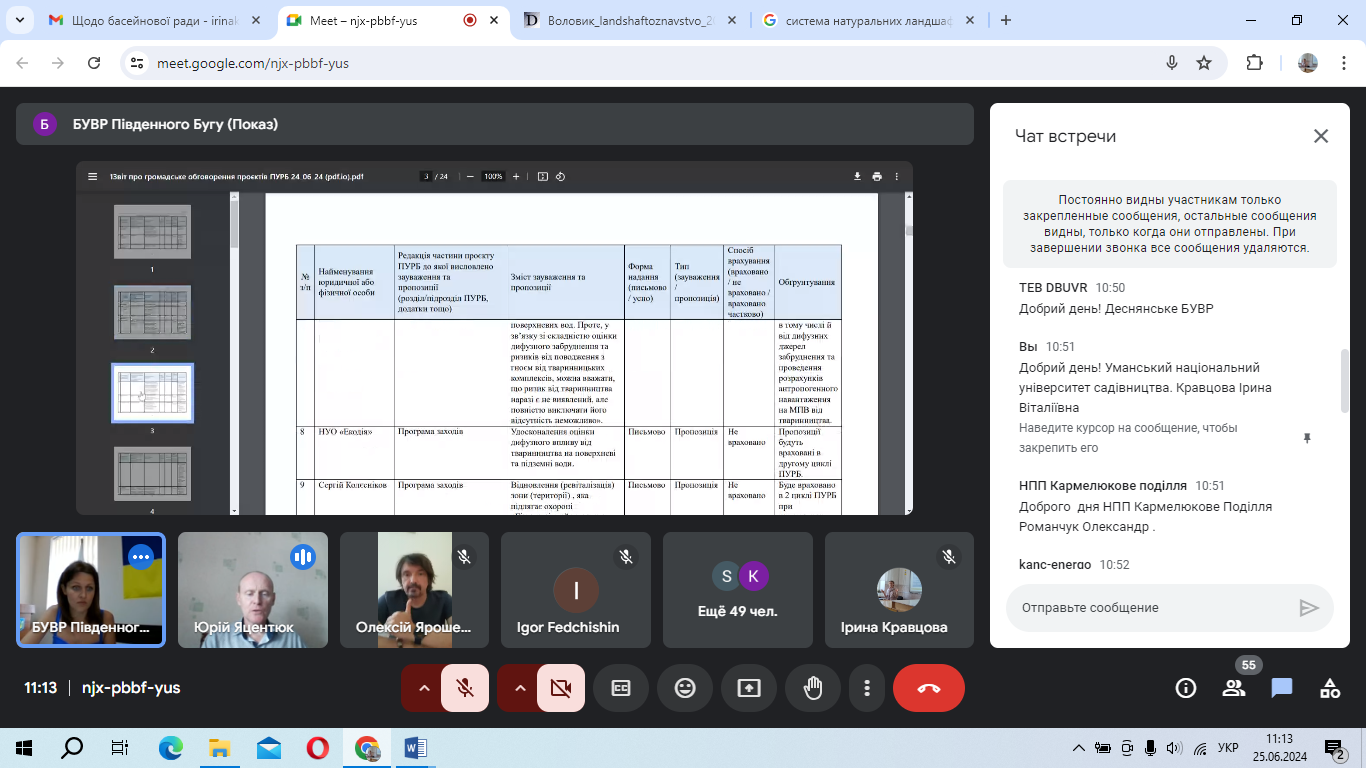The image size is (1366, 768).
Task: Open the activities icon
Action: pos(1330,688)
